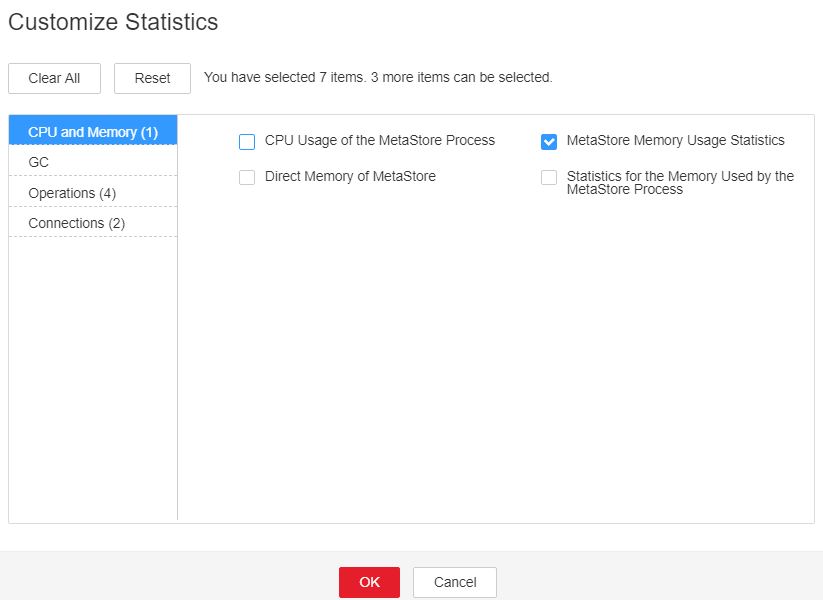This screenshot has height=600, width=823.
Task: Enable Direct Memory of MetaStore checkbox
Action: [247, 177]
